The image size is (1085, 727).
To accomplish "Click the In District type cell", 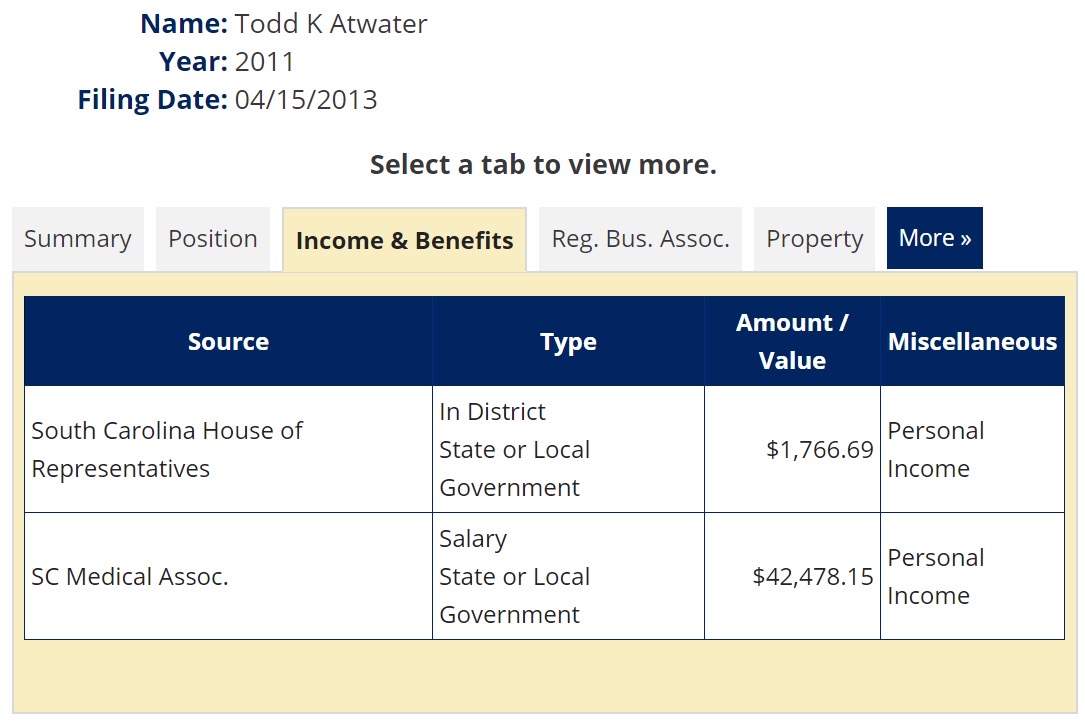I will coord(514,450).
